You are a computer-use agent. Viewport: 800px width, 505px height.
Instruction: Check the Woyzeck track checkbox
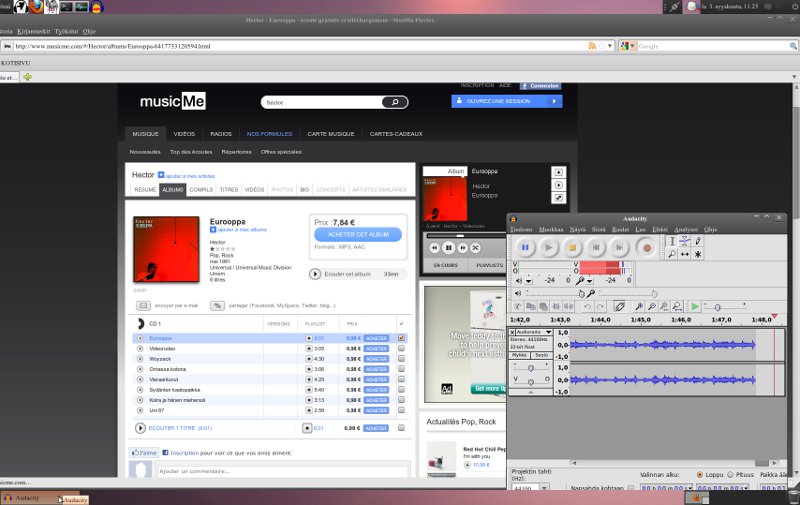coord(401,359)
